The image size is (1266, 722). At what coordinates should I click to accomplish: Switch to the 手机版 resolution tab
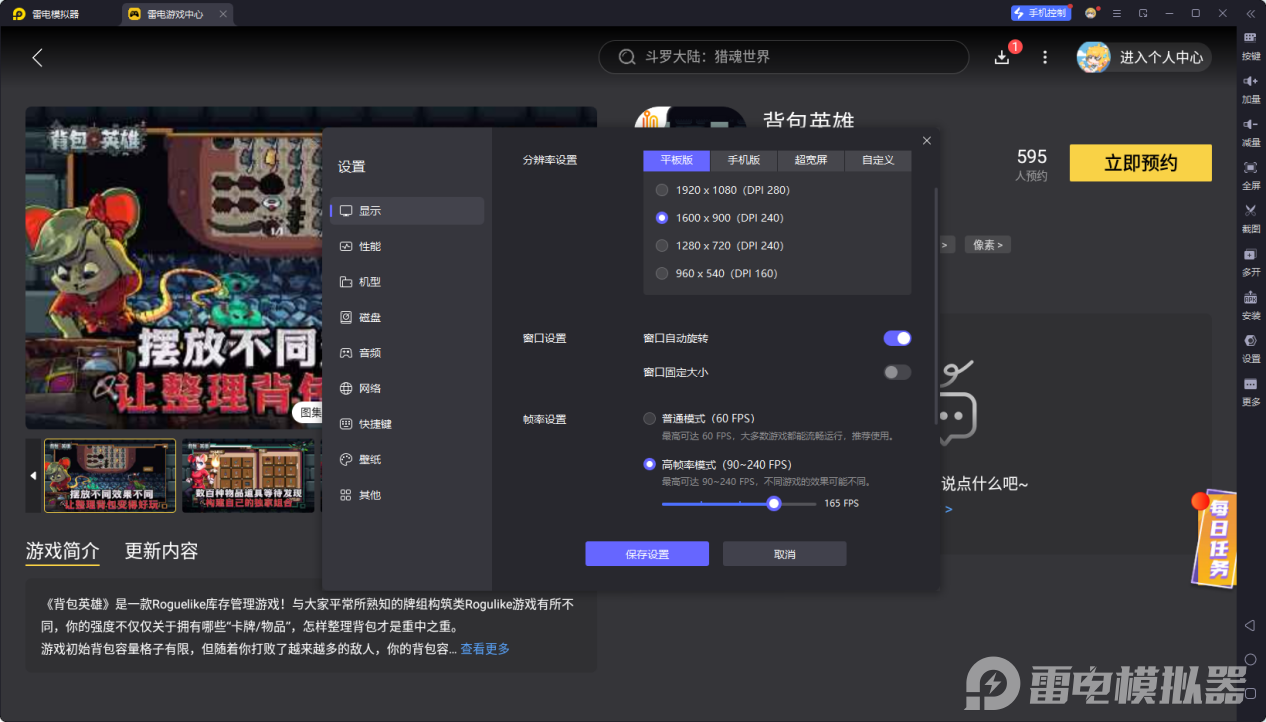[x=744, y=160]
